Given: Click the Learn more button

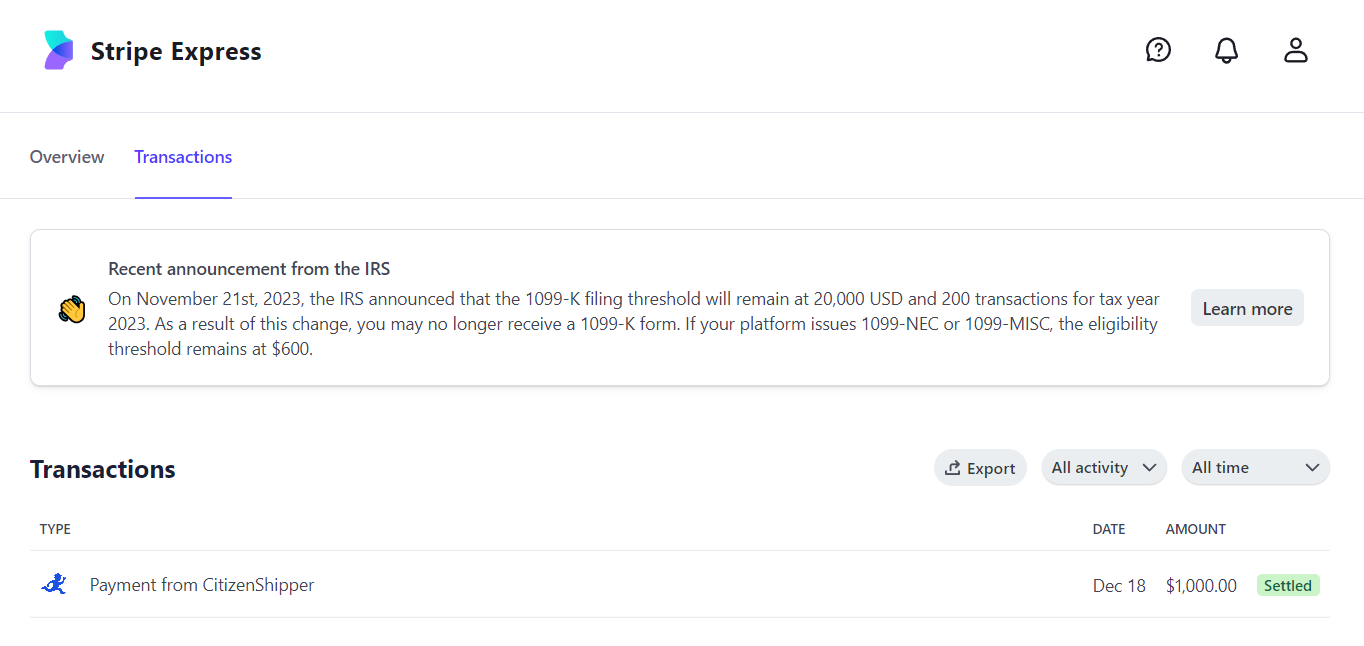Looking at the screenshot, I should coord(1247,308).
